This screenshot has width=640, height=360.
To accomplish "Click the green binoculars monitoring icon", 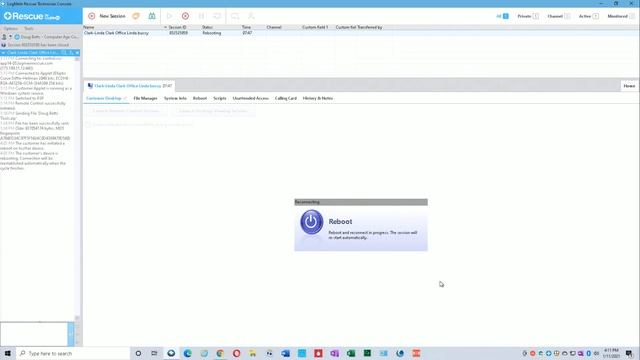I will [152, 16].
